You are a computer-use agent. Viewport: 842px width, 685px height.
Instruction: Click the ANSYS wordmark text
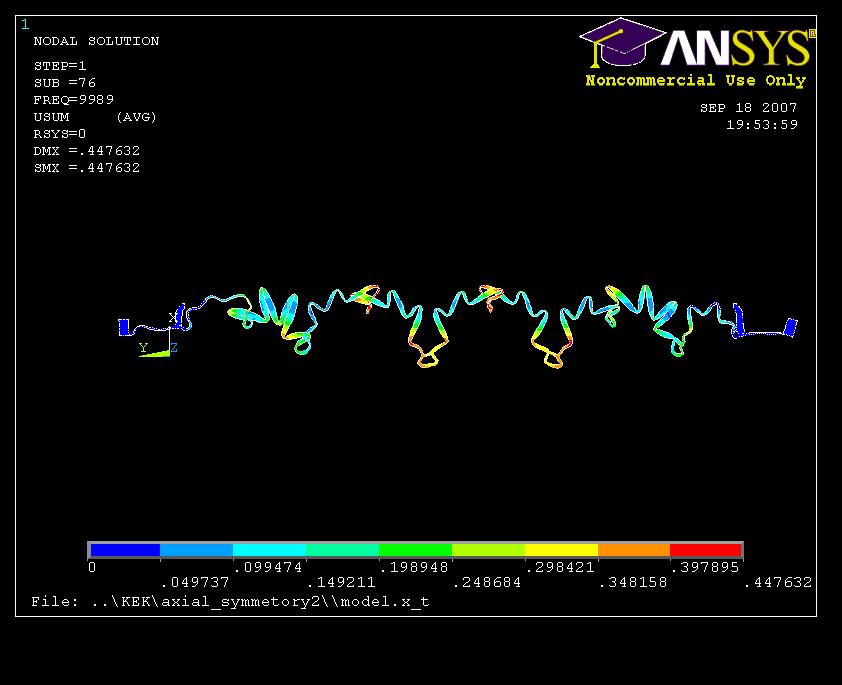(737, 47)
